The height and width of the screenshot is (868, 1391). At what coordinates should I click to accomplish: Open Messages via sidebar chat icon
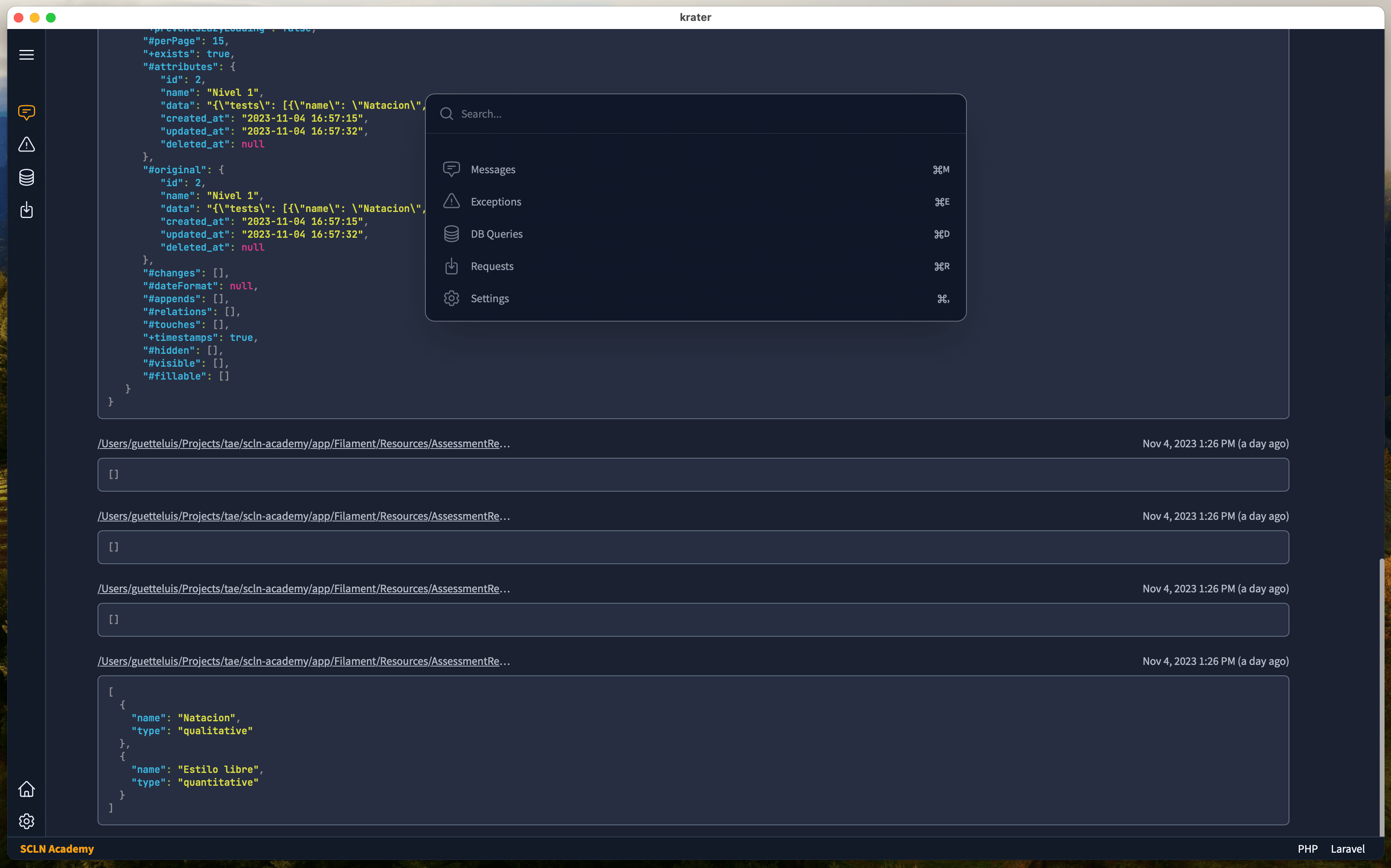pos(27,112)
